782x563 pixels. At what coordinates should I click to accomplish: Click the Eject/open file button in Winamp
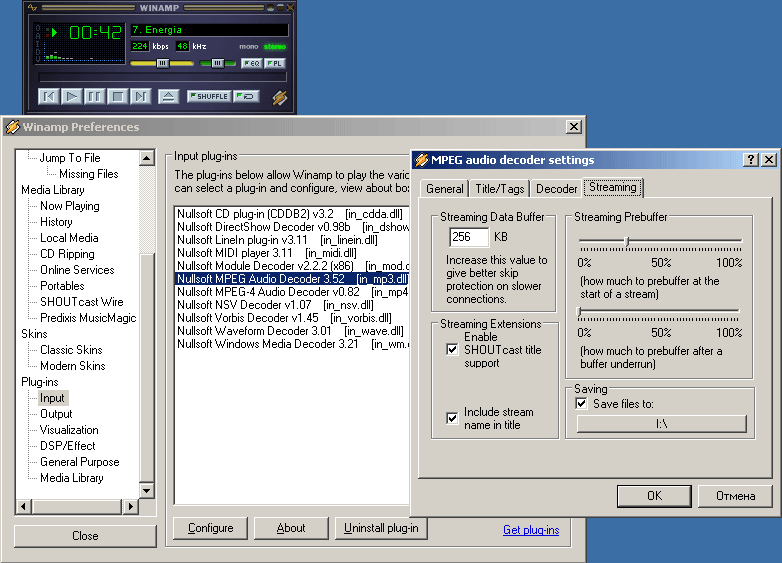[x=169, y=96]
